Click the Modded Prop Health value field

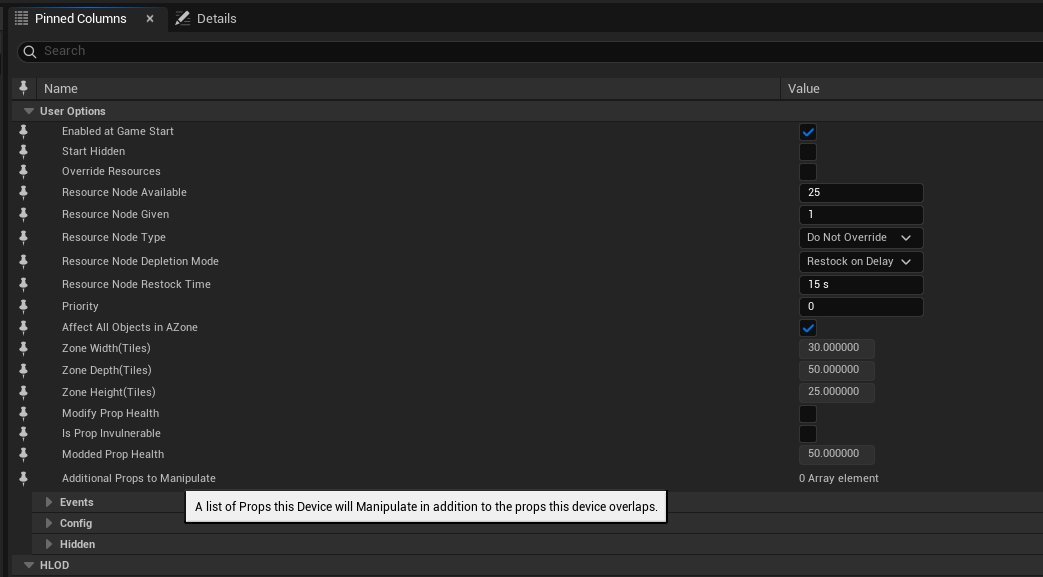[x=836, y=454]
